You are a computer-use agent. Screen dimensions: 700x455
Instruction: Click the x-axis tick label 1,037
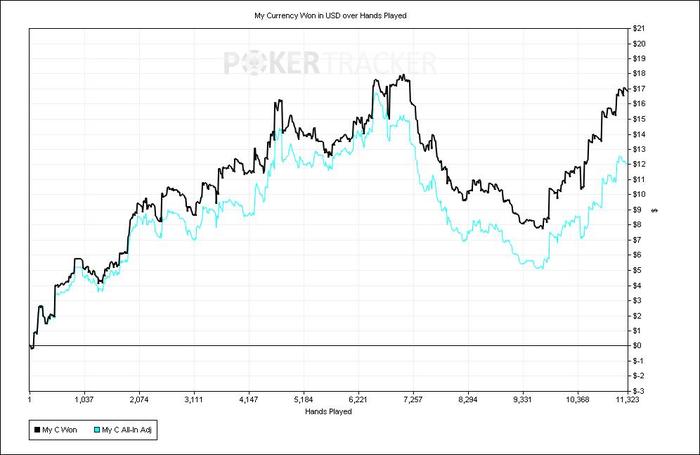(84, 399)
